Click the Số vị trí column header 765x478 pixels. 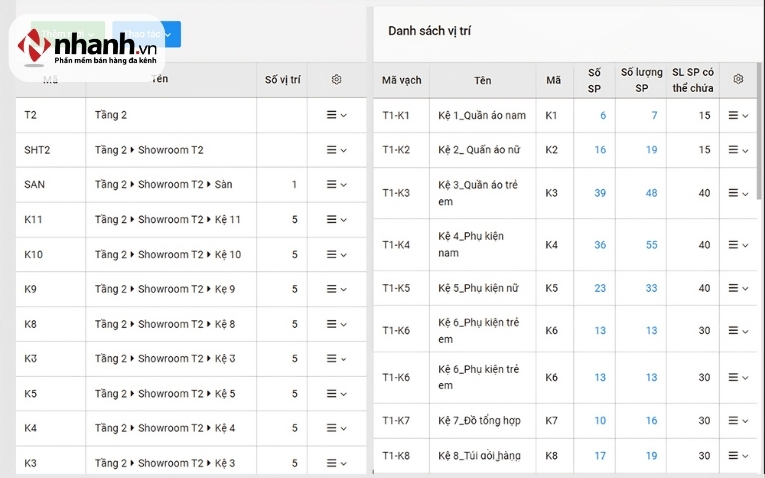282,80
